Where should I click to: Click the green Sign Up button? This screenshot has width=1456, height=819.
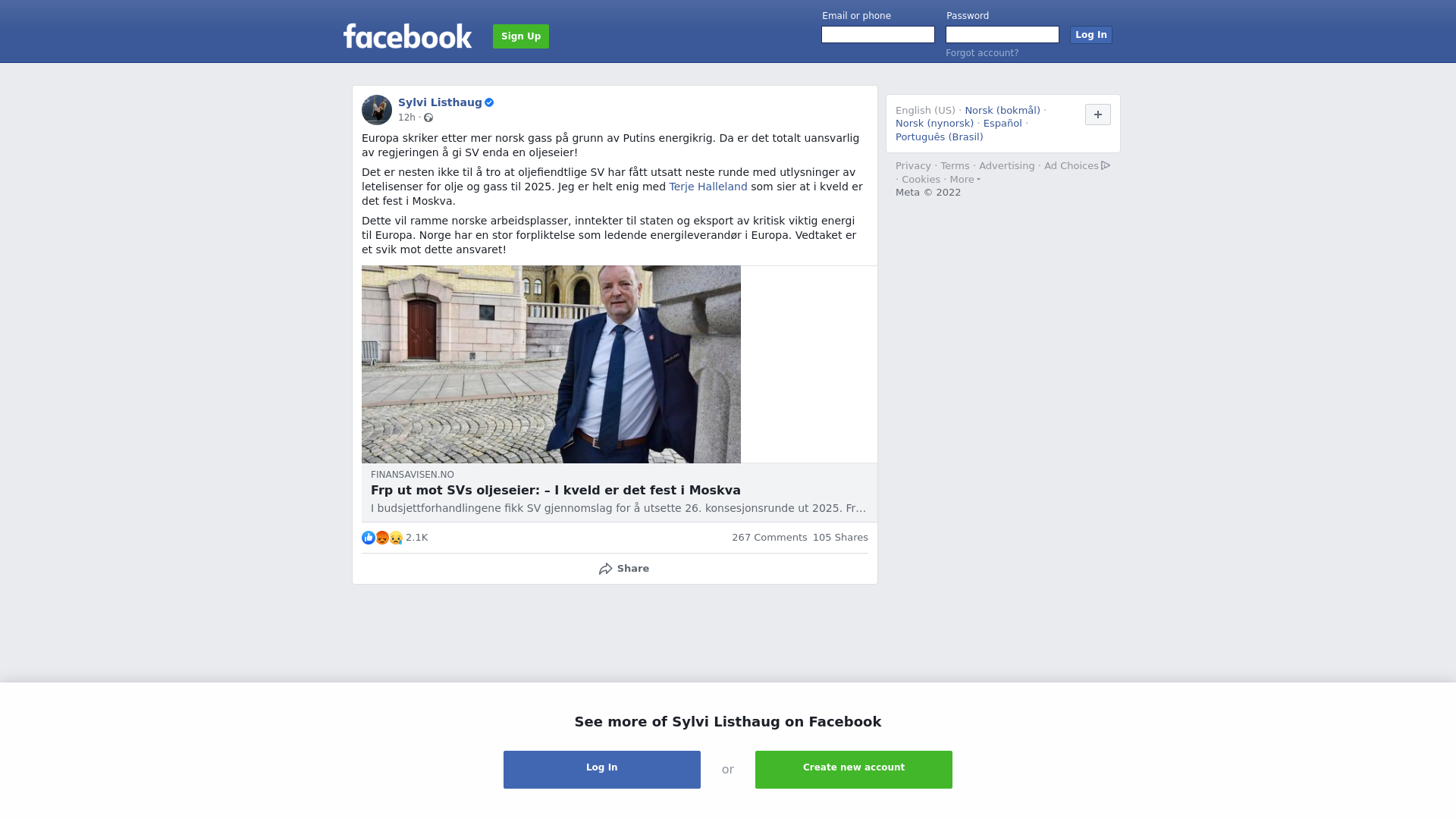coord(521,36)
